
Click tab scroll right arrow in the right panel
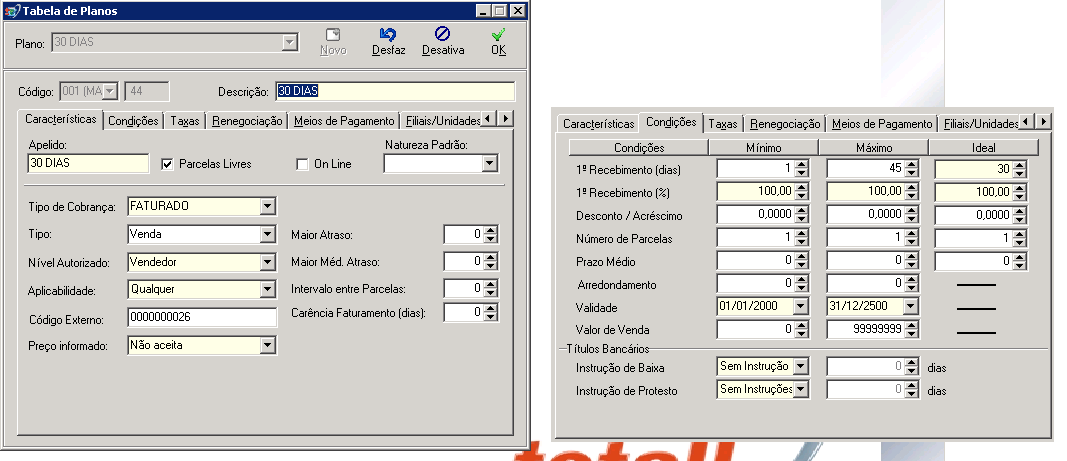click(1043, 122)
